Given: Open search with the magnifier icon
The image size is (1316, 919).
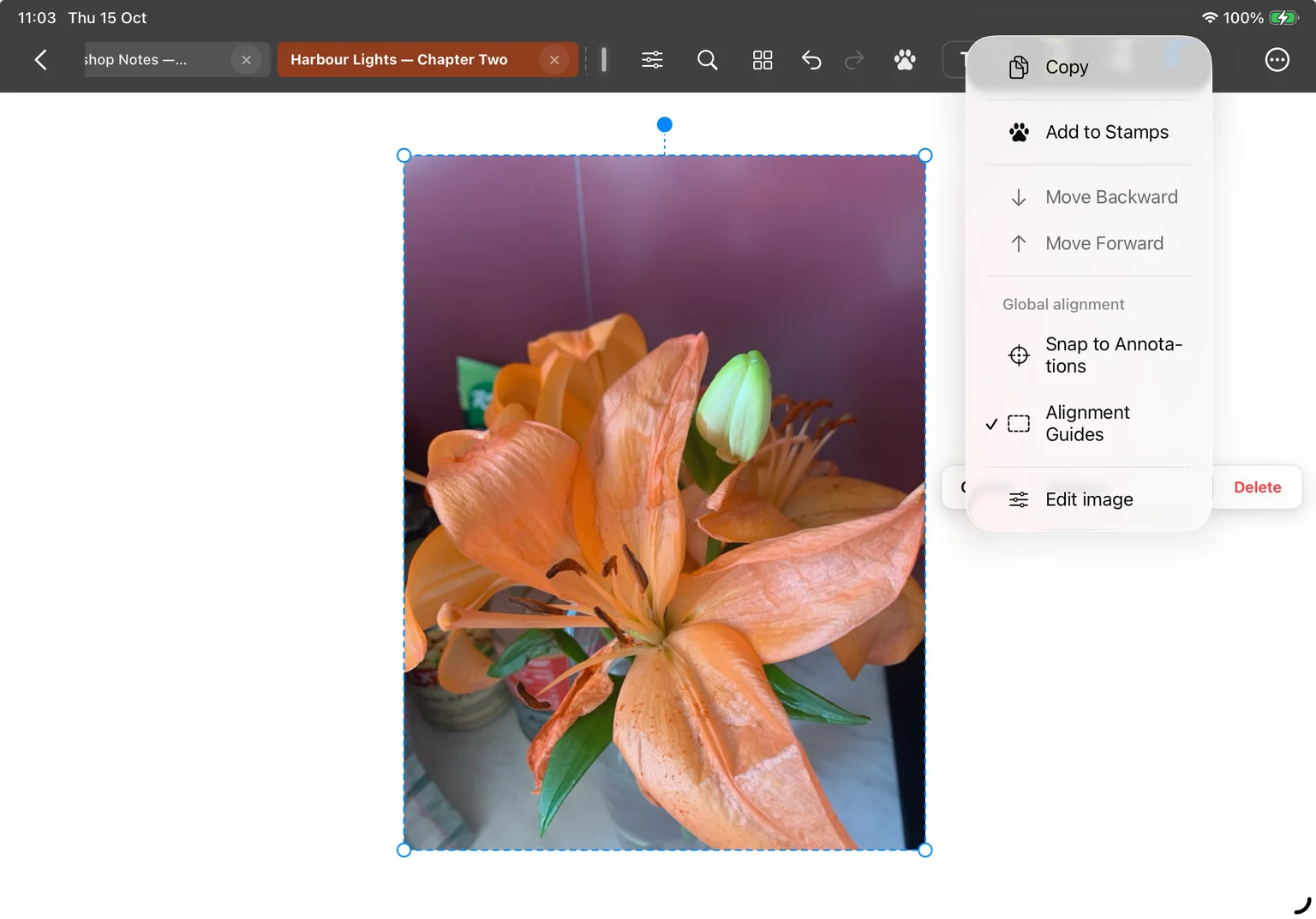Looking at the screenshot, I should coord(707,60).
